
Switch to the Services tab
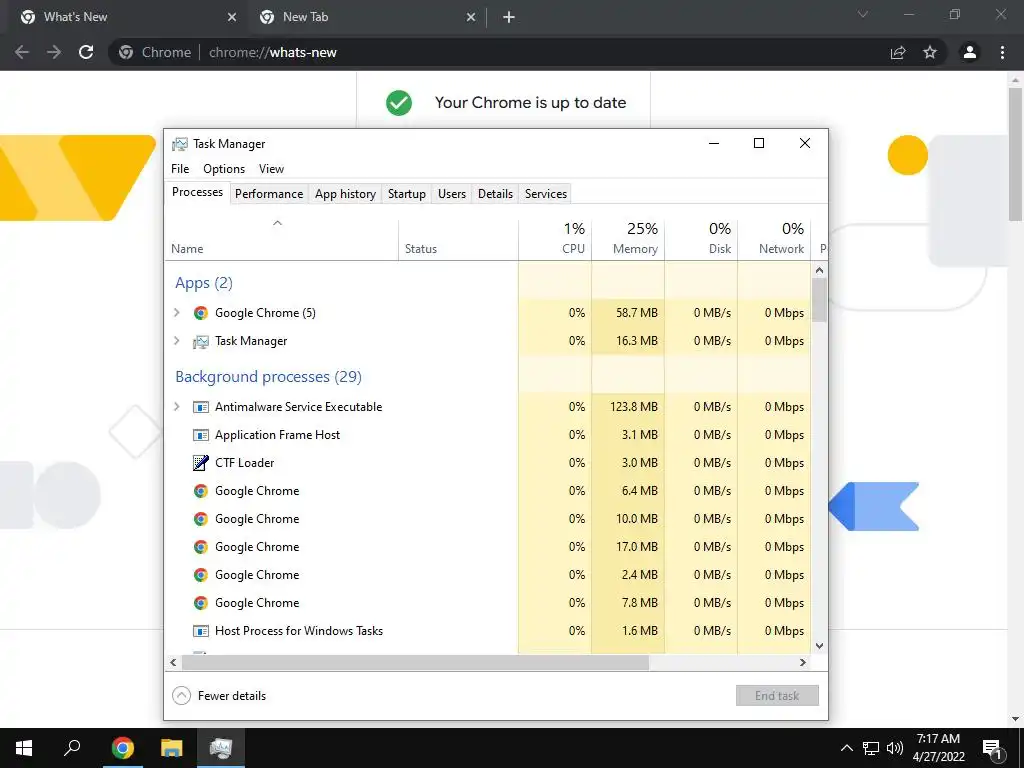click(546, 194)
